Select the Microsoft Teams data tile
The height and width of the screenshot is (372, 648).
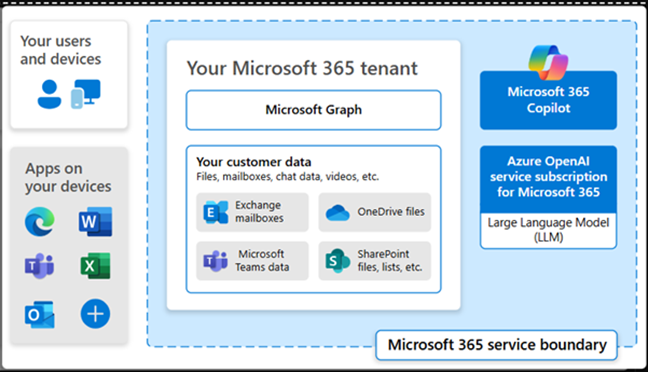253,261
